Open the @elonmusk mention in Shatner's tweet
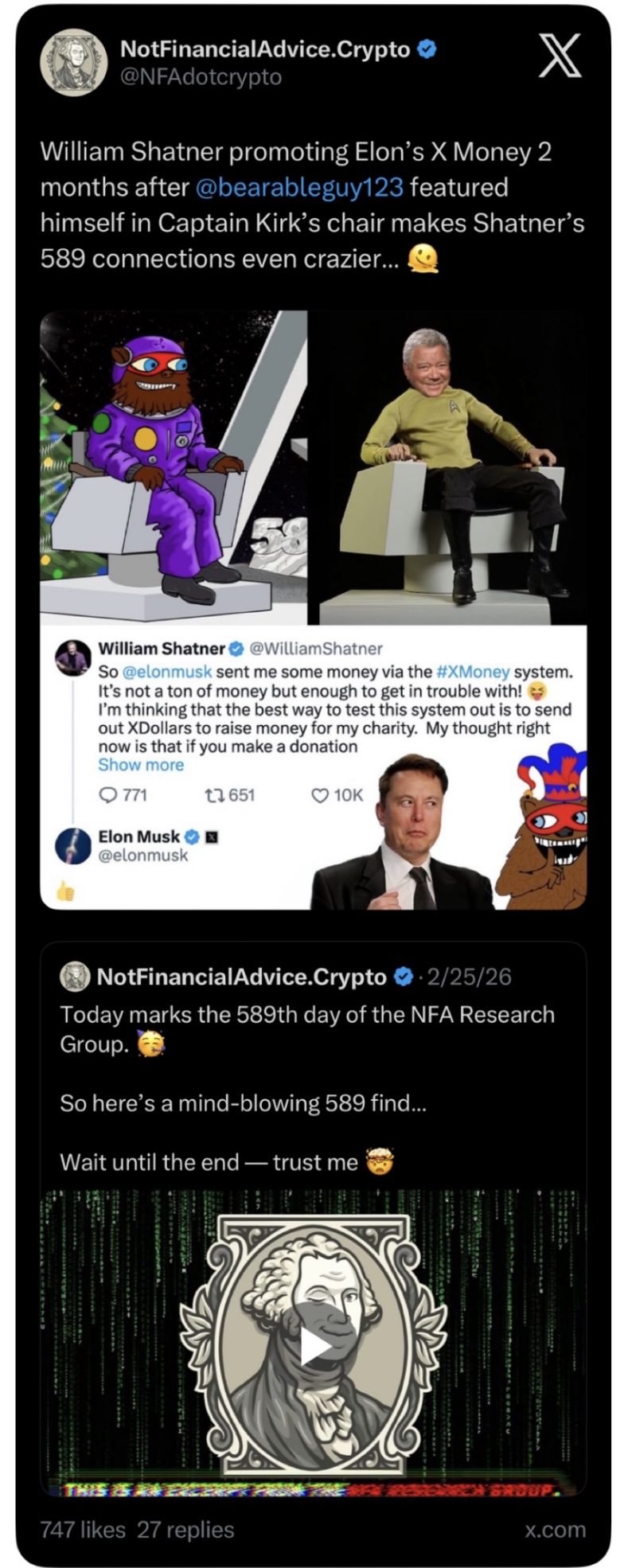The width and height of the screenshot is (628, 1568). [166, 672]
